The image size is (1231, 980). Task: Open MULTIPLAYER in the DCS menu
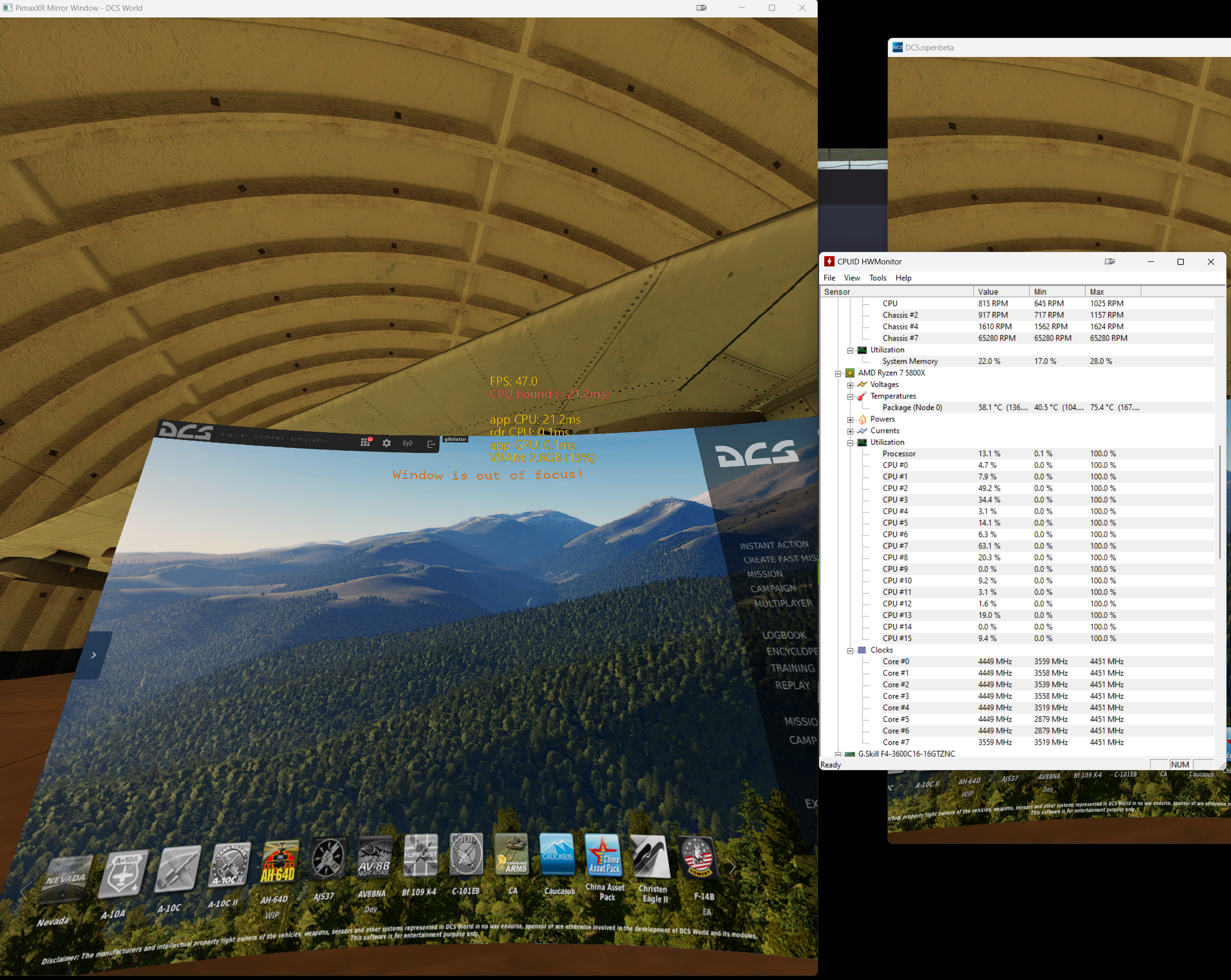coord(783,603)
